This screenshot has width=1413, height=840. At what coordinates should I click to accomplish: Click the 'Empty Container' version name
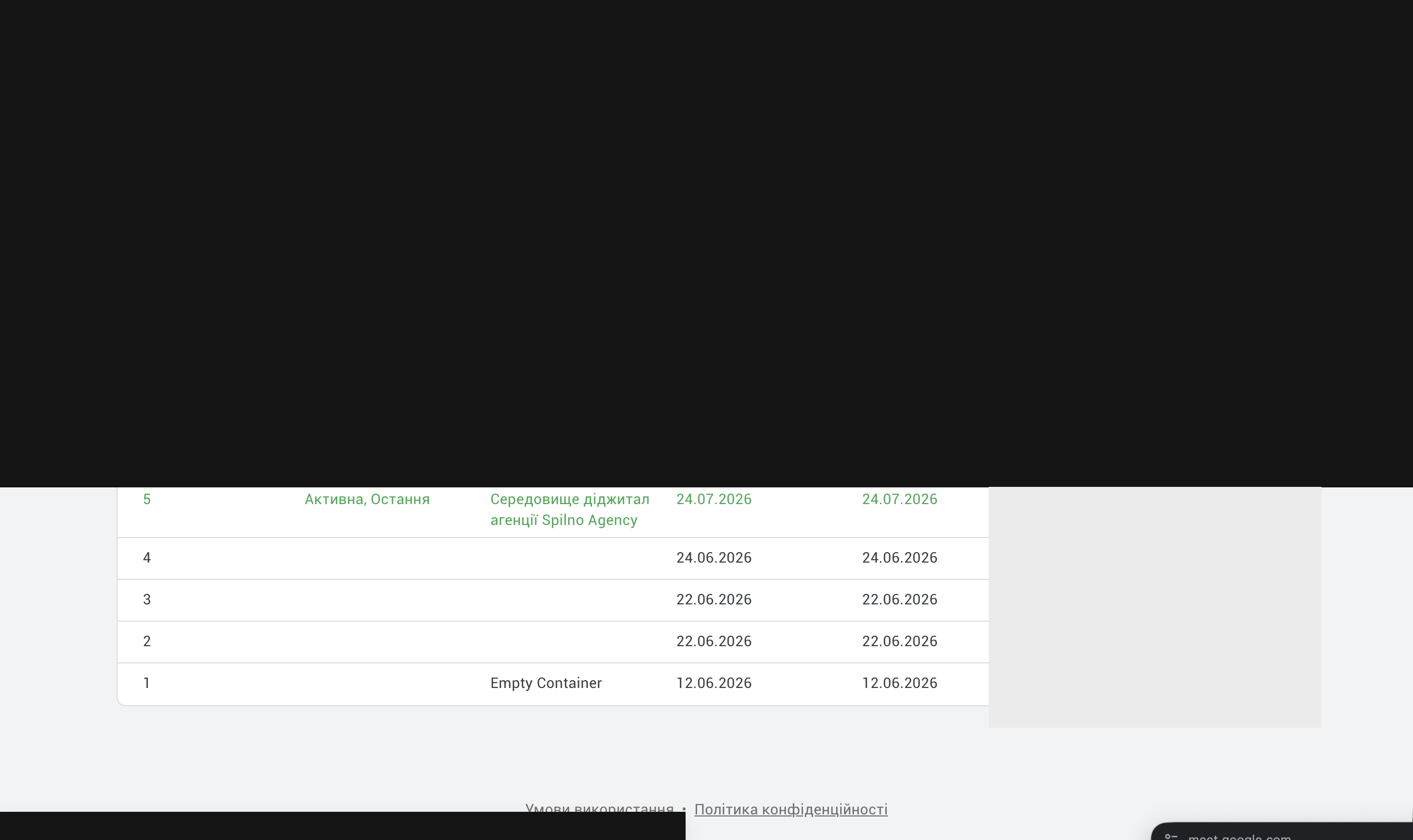point(546,683)
